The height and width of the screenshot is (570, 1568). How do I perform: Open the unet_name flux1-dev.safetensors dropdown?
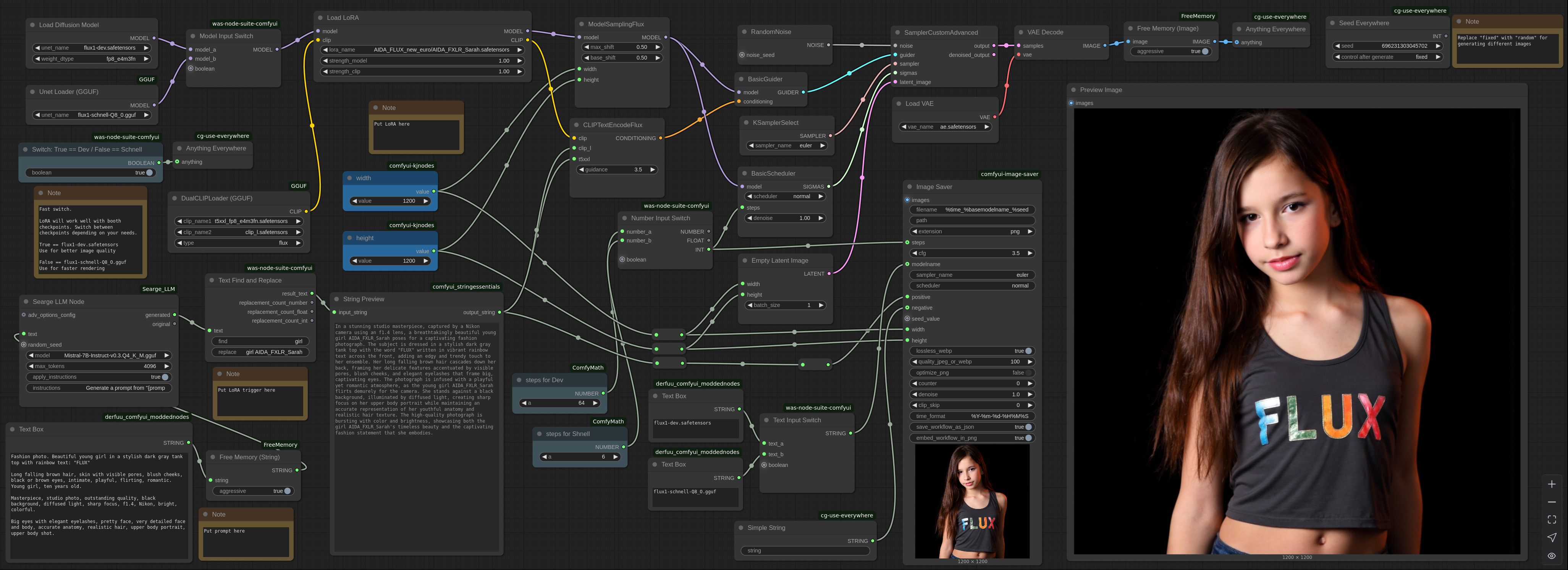[92, 48]
